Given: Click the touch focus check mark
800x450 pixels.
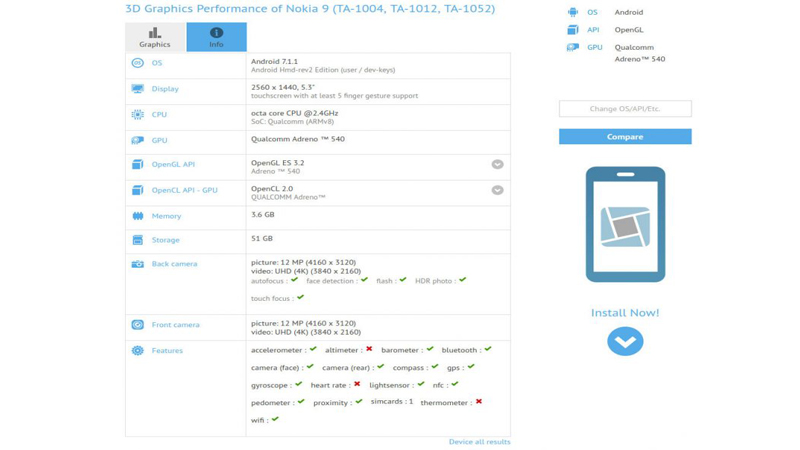Looking at the screenshot, I should pyautogui.click(x=301, y=297).
